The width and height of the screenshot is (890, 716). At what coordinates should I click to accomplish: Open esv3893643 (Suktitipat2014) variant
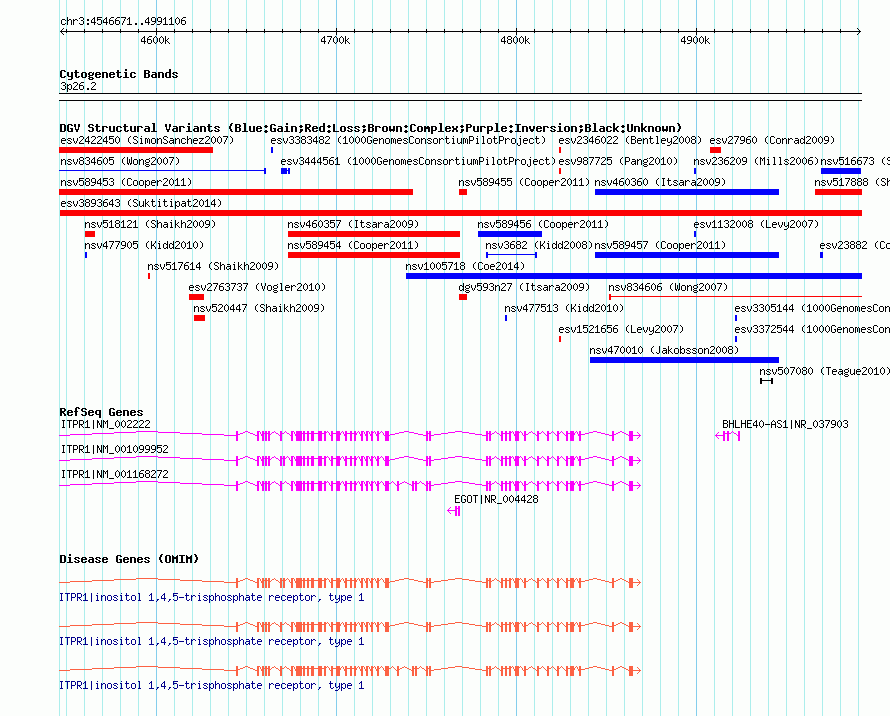point(141,203)
